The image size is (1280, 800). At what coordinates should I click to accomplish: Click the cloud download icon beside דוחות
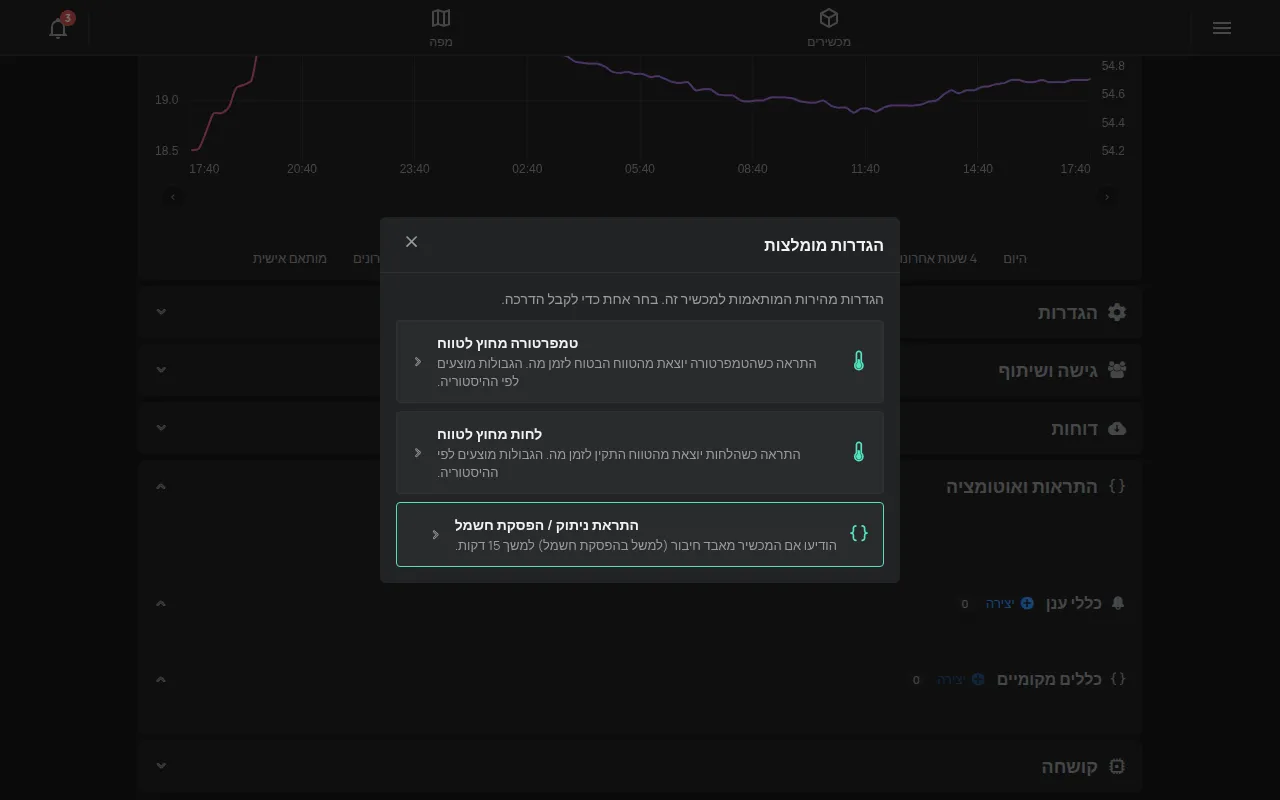(1117, 428)
